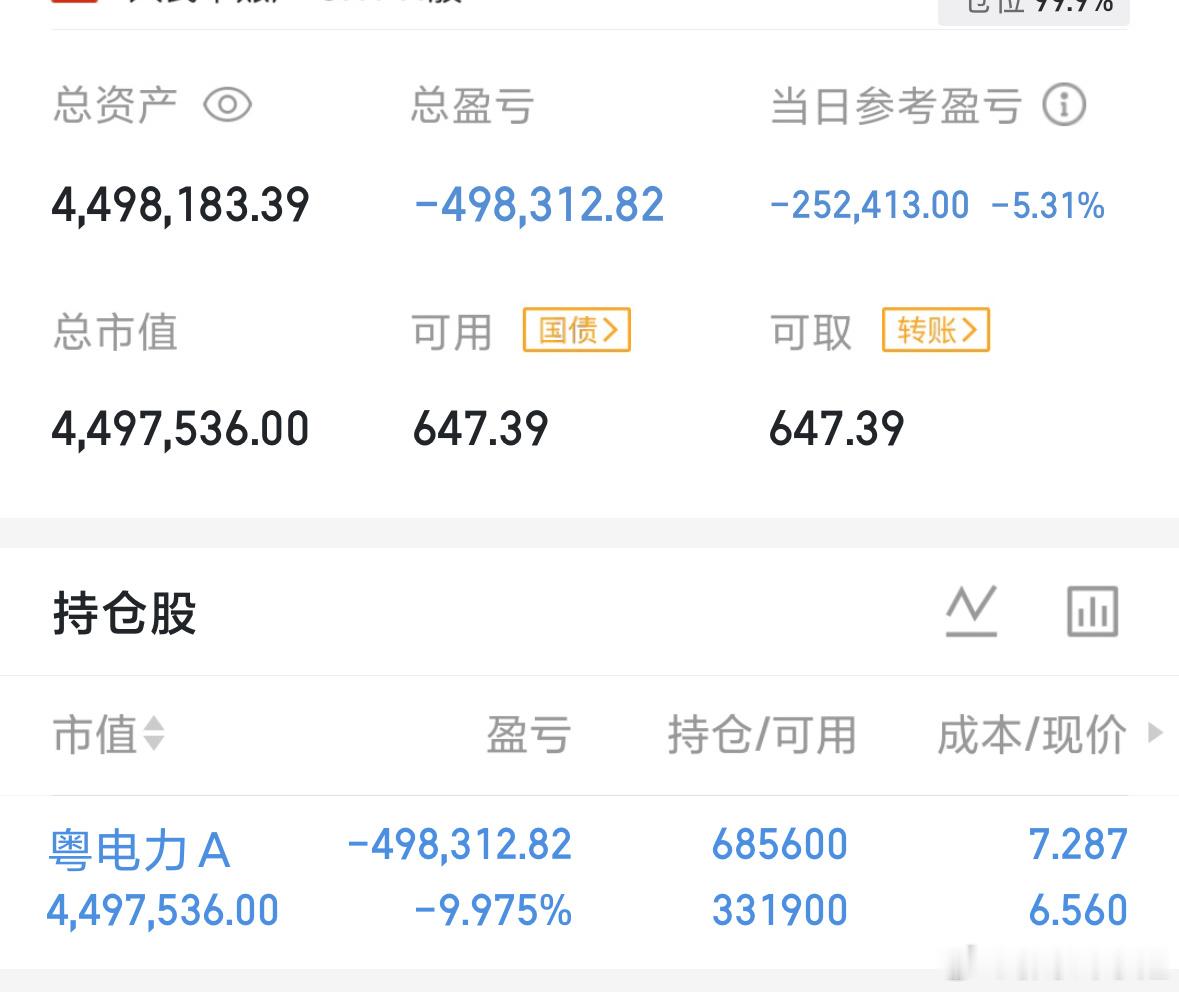Switch holdings view to bar chart display
Screen dimensions: 1179x992
[x=1091, y=612]
